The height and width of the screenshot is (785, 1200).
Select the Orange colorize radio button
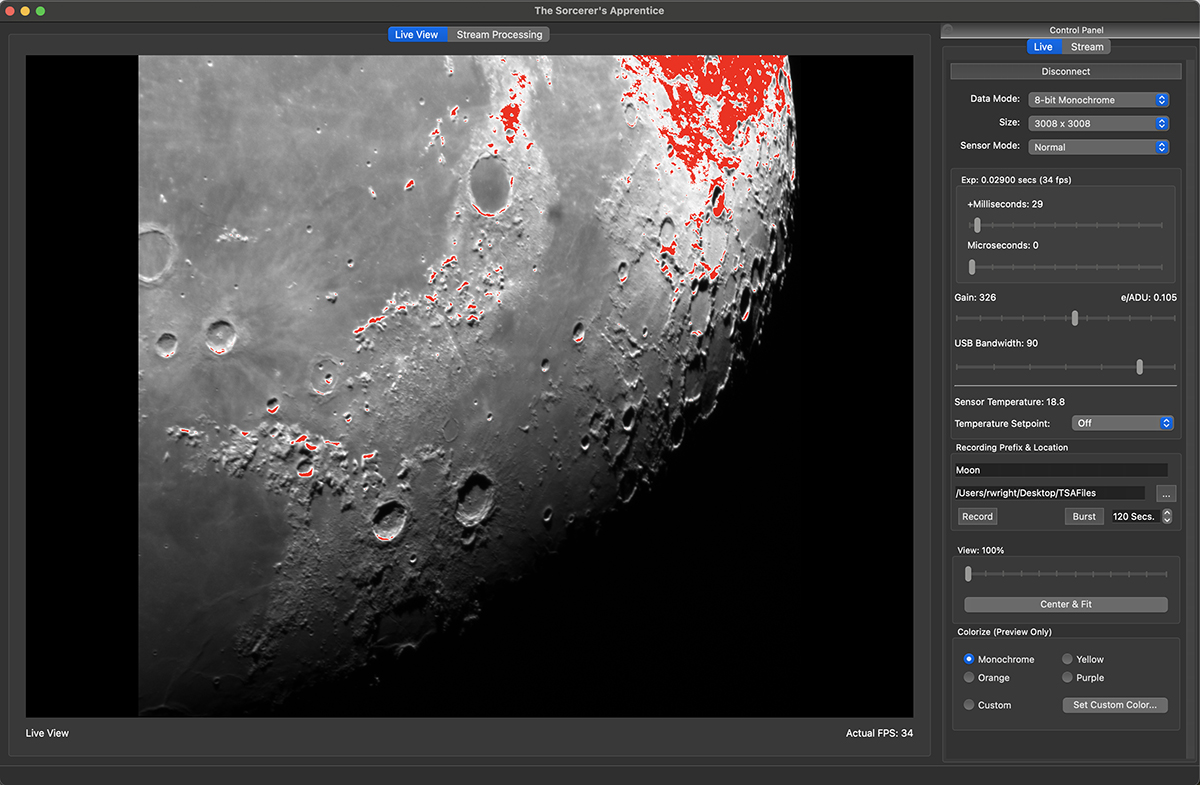coord(969,678)
